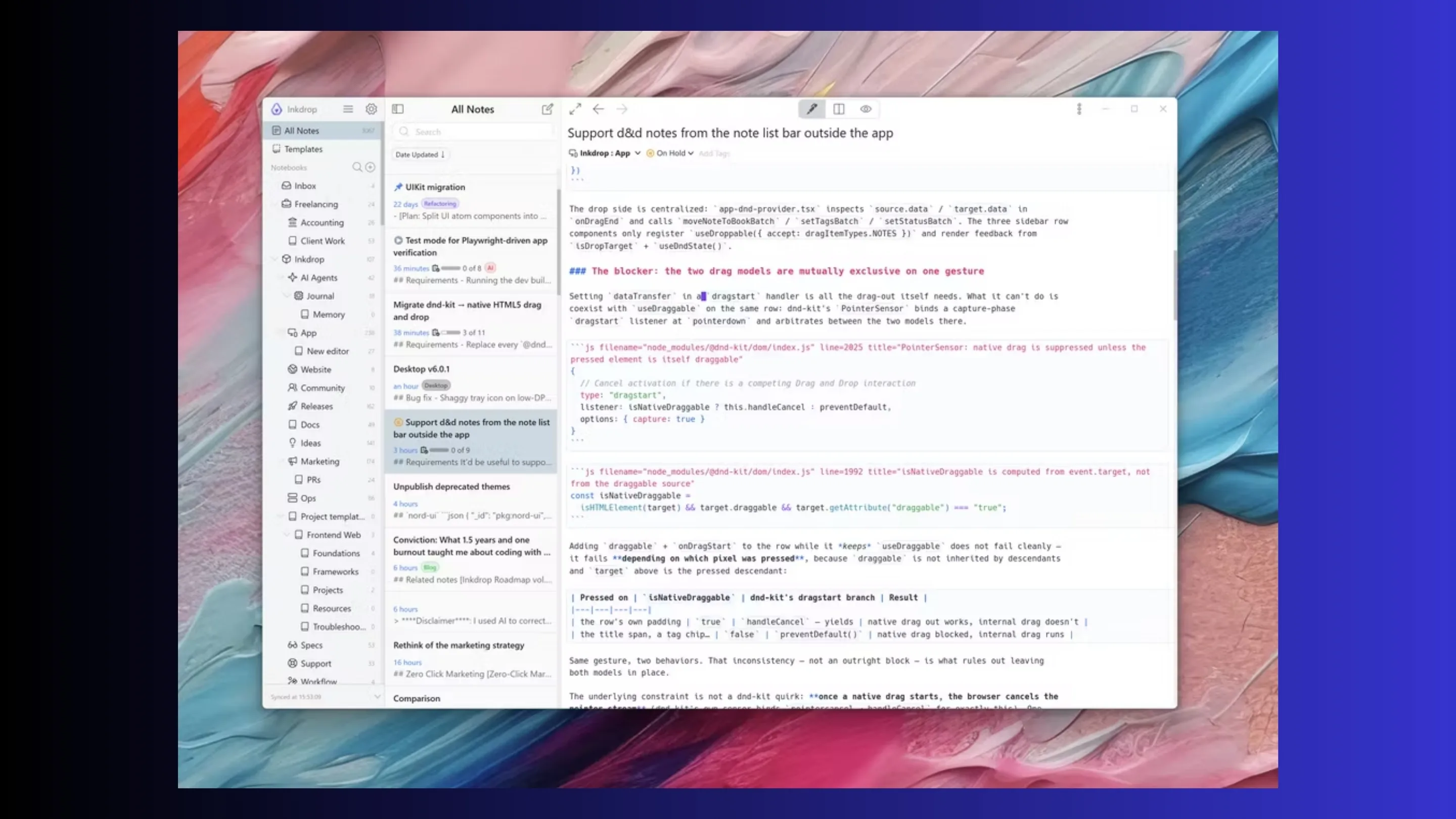Open Templates in the sidebar
This screenshot has height=819, width=1456.
(x=323, y=149)
